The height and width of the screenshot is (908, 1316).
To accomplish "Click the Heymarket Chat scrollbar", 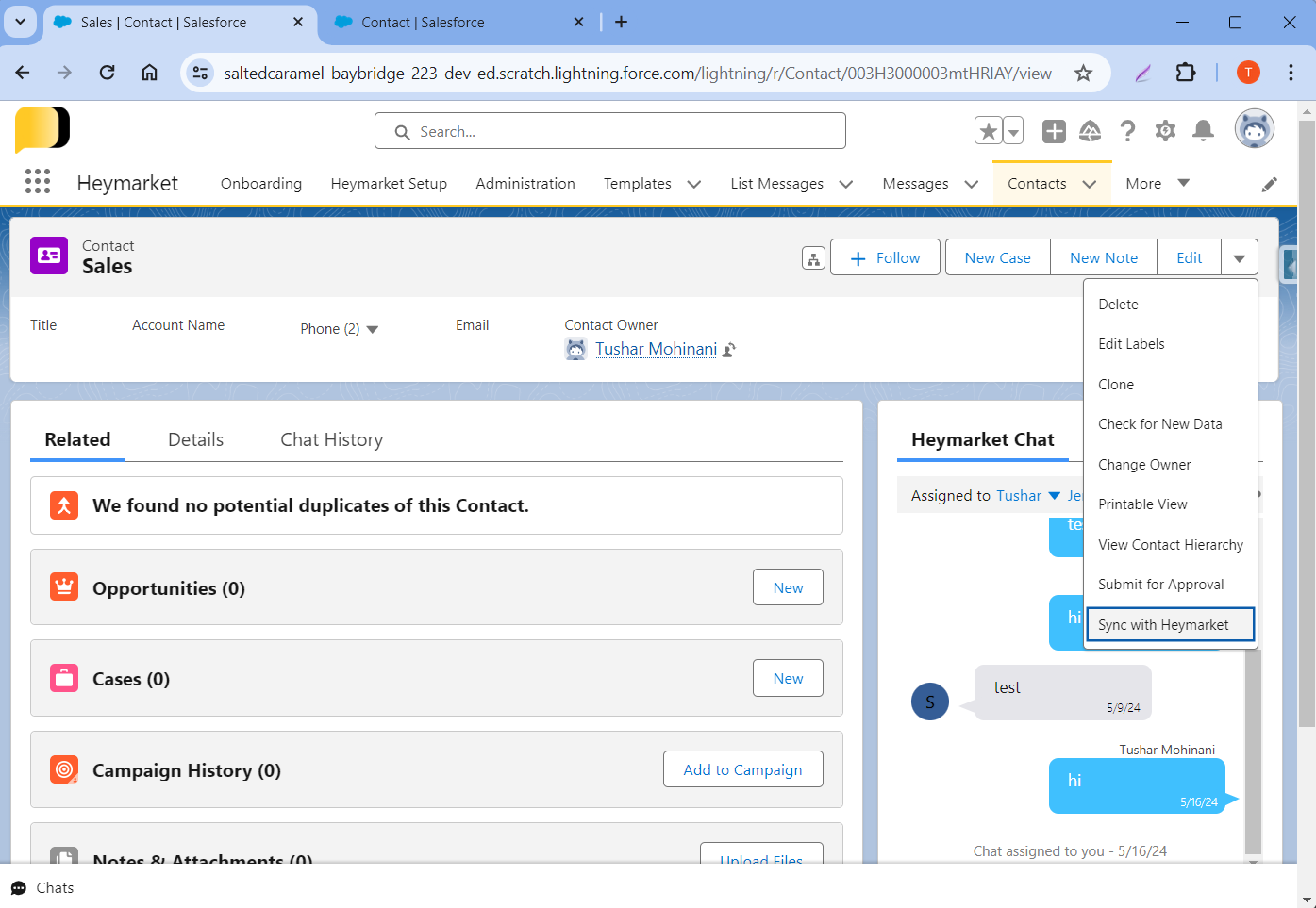I will coord(1253,751).
